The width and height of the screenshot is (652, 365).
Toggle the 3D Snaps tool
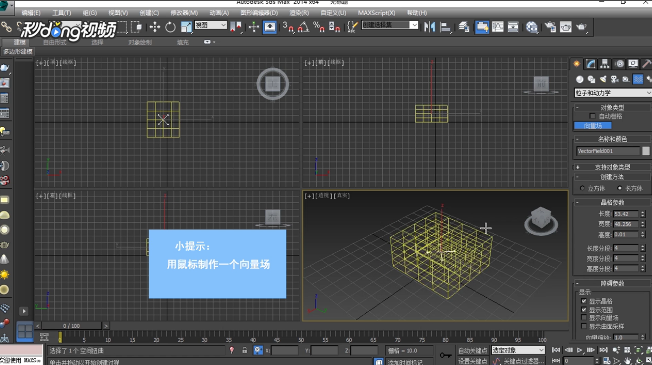tap(288, 27)
